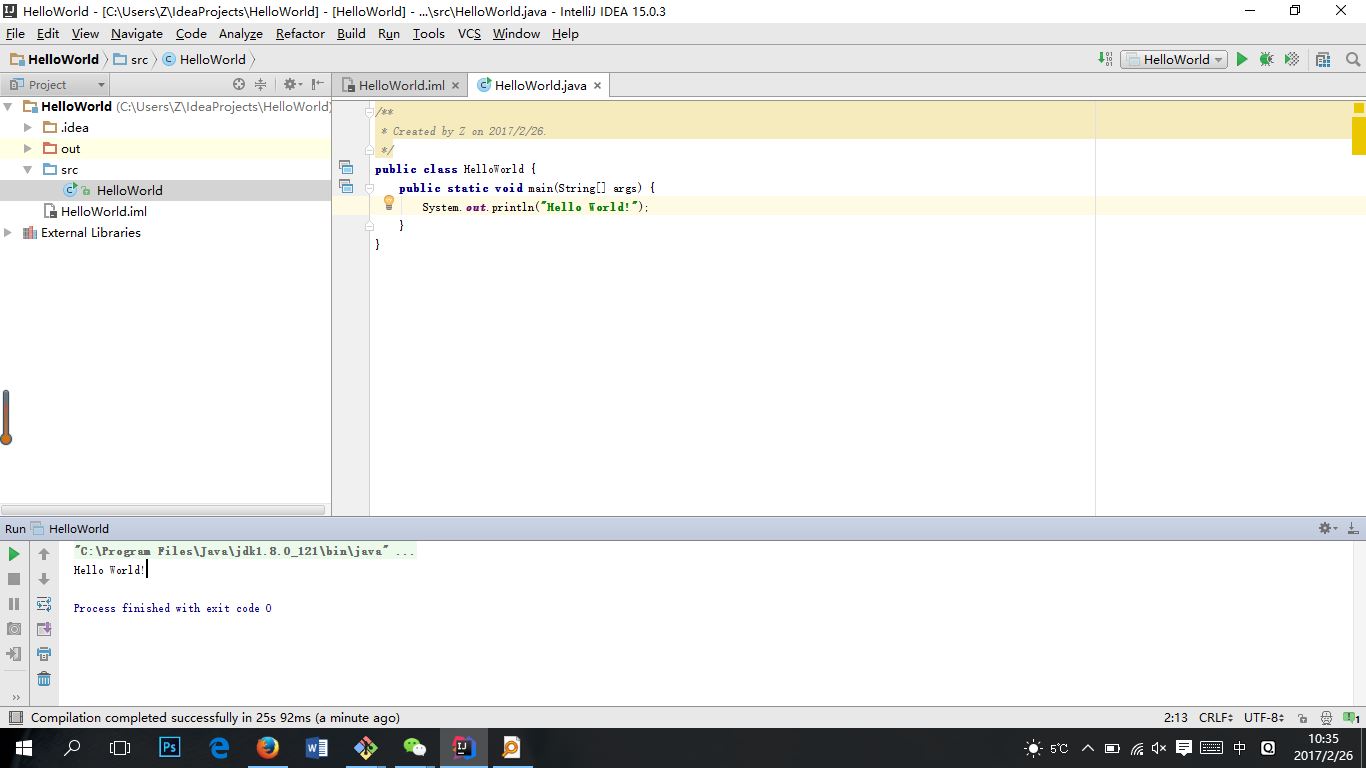
Task: Collapse the src folder
Action: pyautogui.click(x=28, y=169)
